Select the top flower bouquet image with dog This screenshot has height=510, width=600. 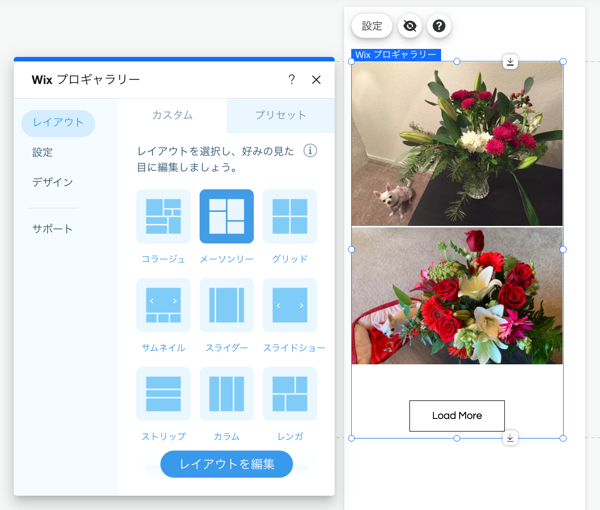click(457, 144)
